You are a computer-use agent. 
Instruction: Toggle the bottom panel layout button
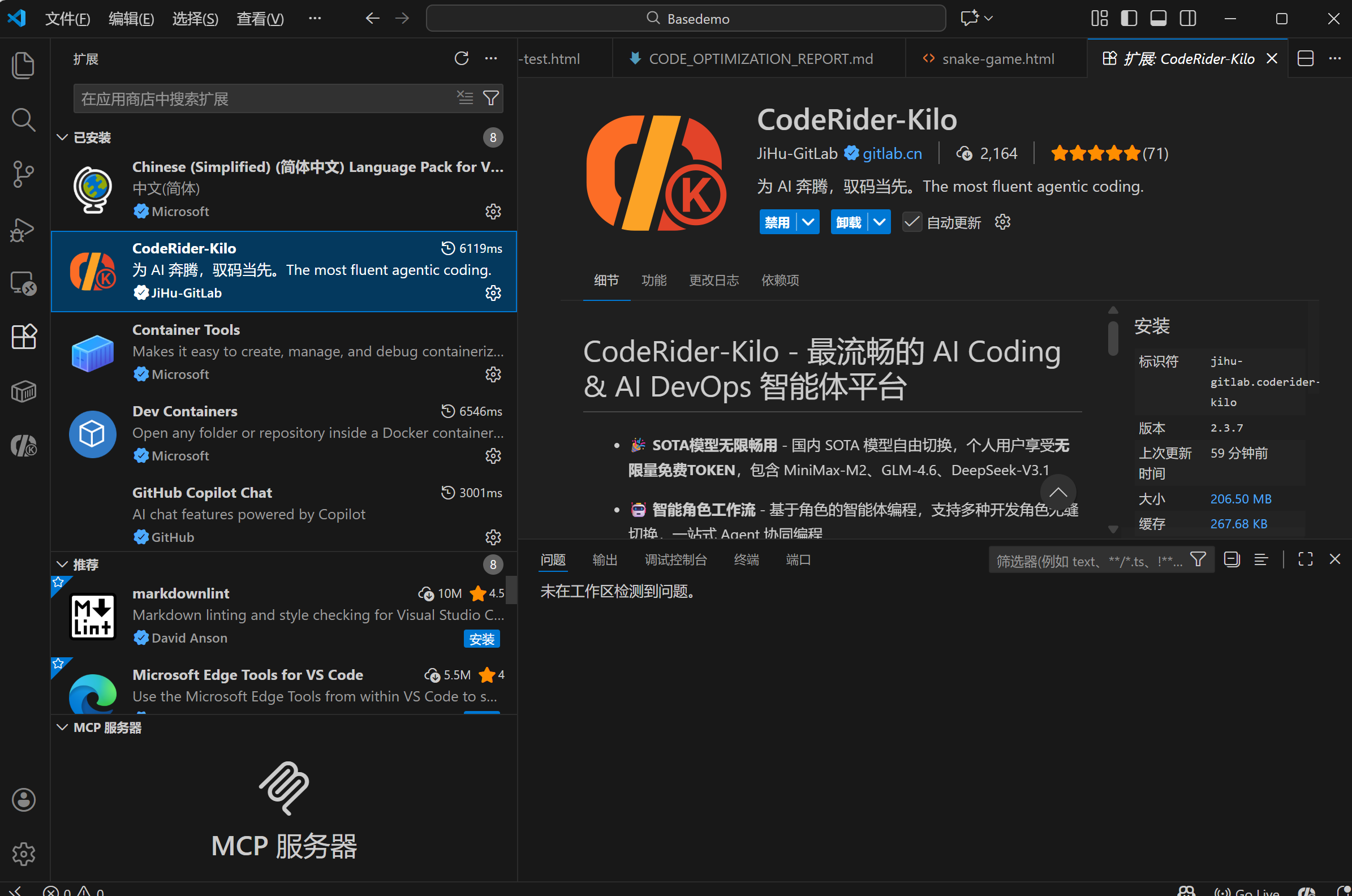(1159, 18)
